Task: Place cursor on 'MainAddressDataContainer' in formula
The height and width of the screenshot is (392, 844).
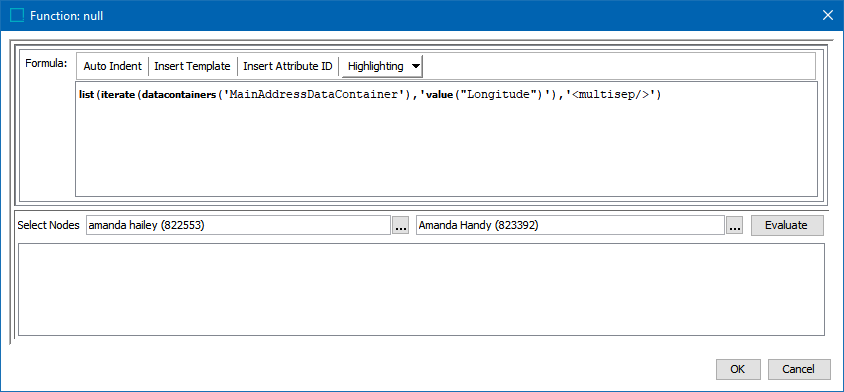Action: pyautogui.click(x=315, y=95)
